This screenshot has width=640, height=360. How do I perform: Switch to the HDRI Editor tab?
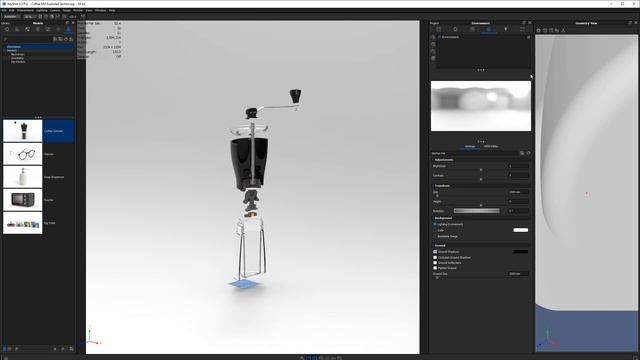click(x=491, y=146)
